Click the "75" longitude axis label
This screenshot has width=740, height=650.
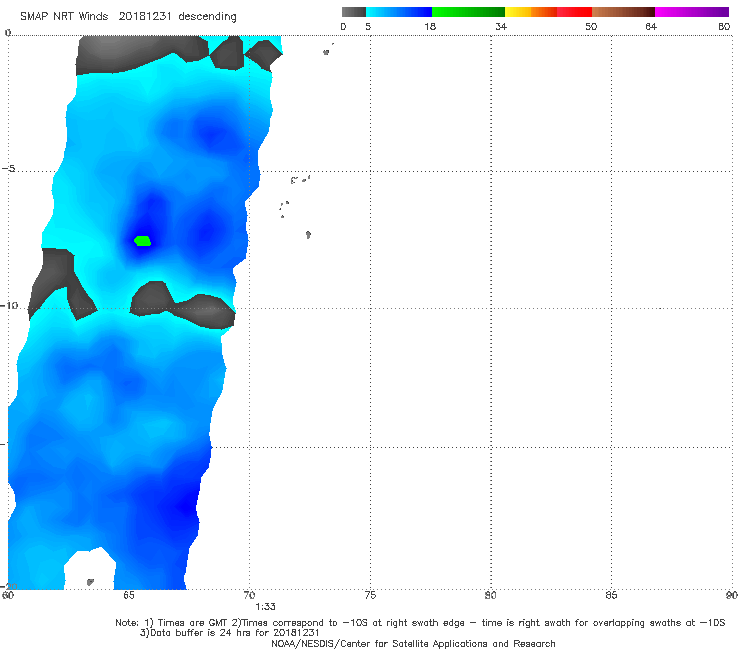pos(370,595)
